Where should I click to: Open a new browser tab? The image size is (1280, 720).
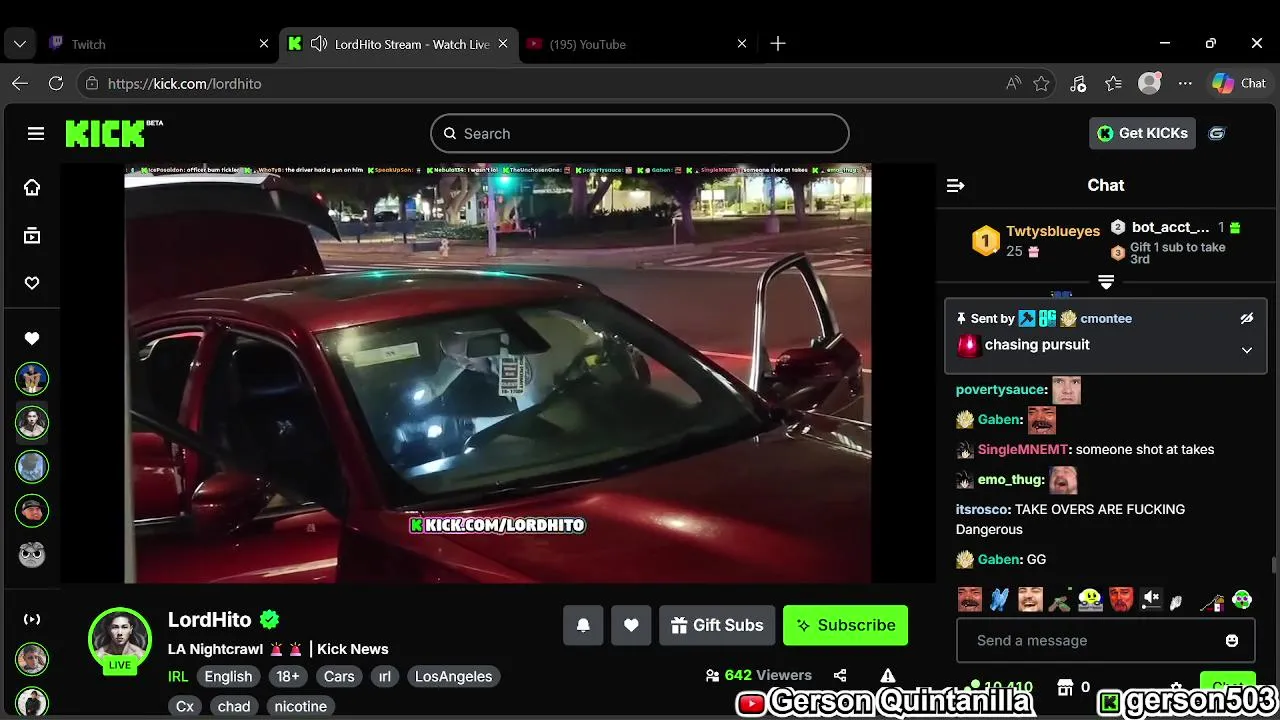click(778, 44)
